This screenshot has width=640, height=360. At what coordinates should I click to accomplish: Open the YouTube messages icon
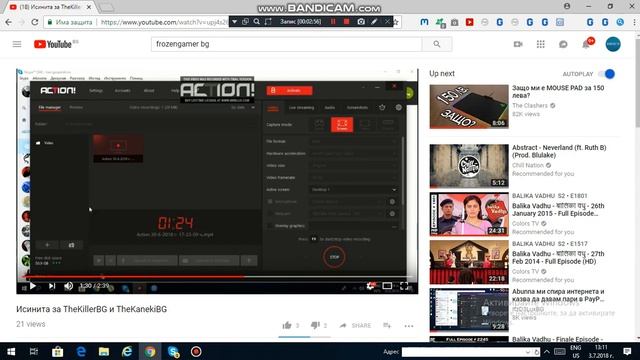[563, 44]
